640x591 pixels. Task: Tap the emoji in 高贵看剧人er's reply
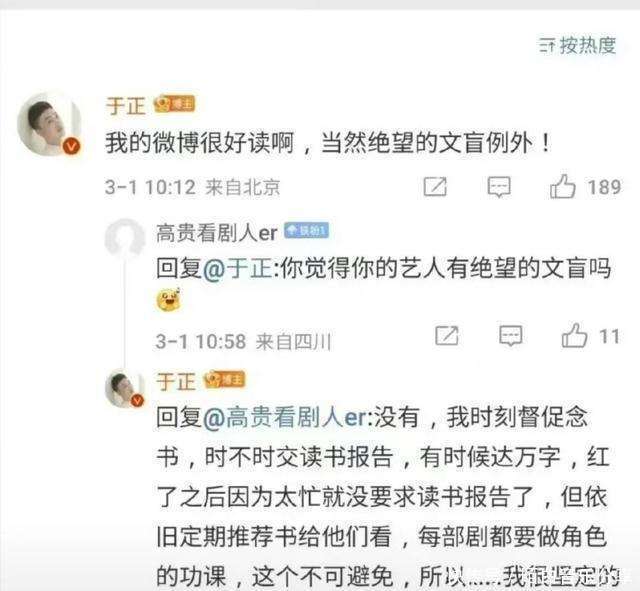[168, 299]
